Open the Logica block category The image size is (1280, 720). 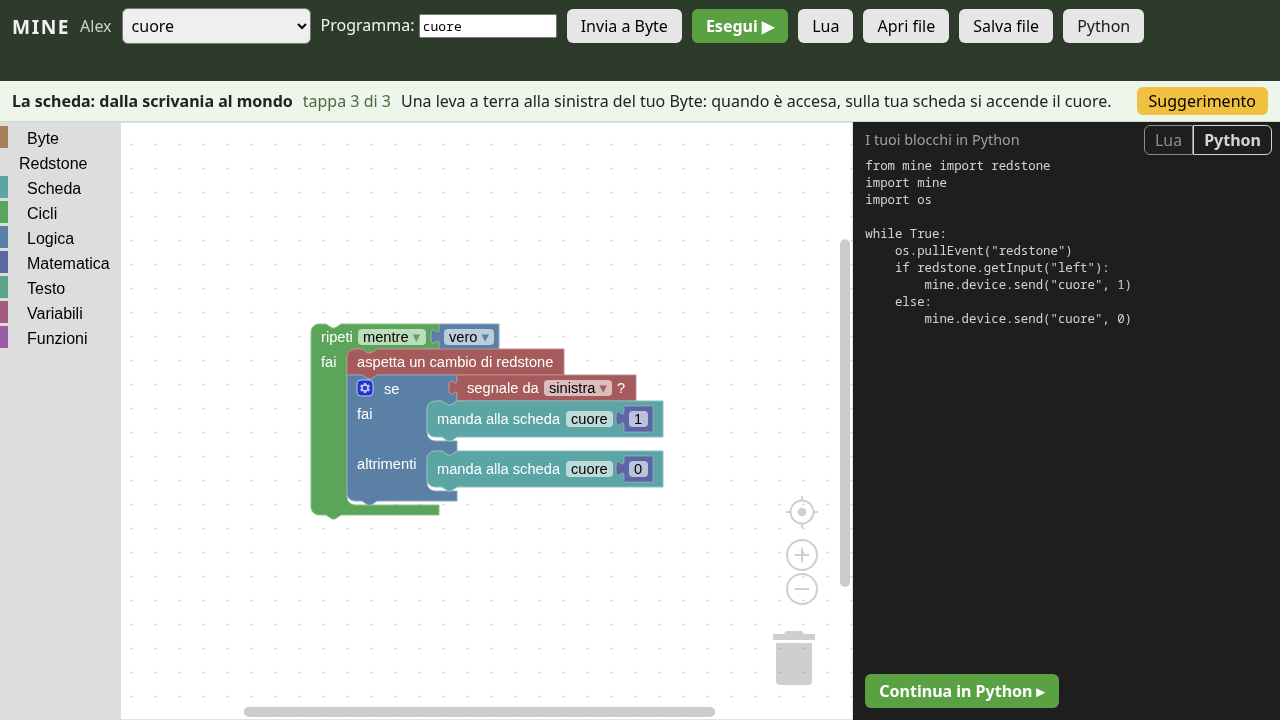tap(60, 238)
